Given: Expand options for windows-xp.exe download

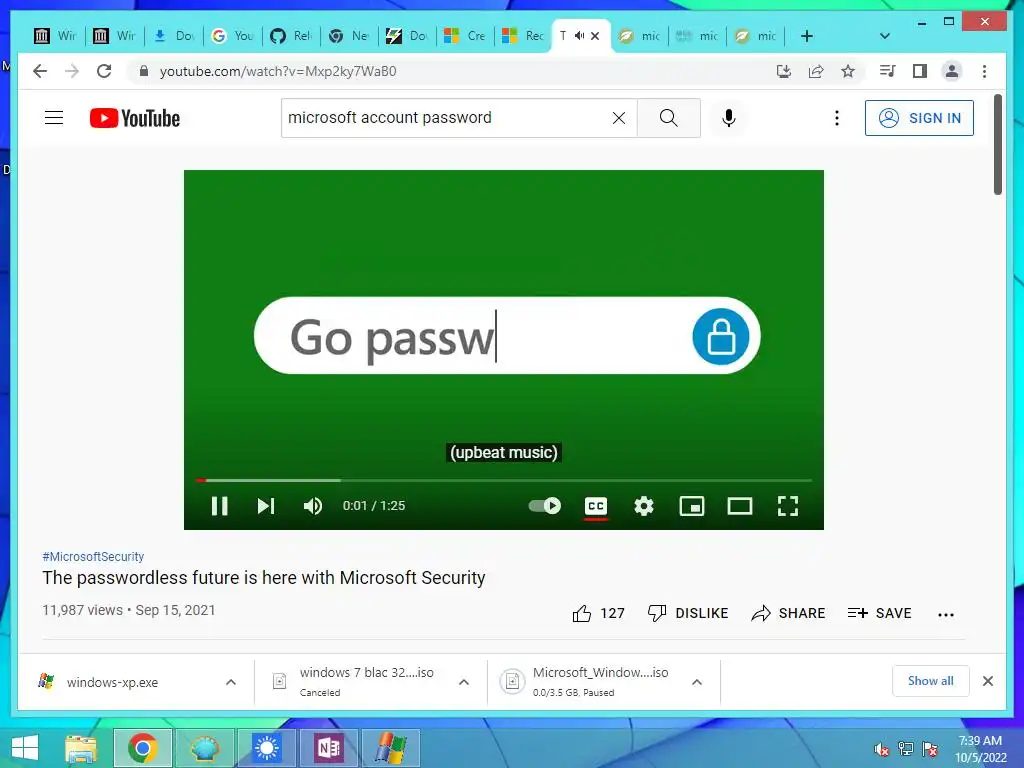Looking at the screenshot, I should pyautogui.click(x=231, y=682).
